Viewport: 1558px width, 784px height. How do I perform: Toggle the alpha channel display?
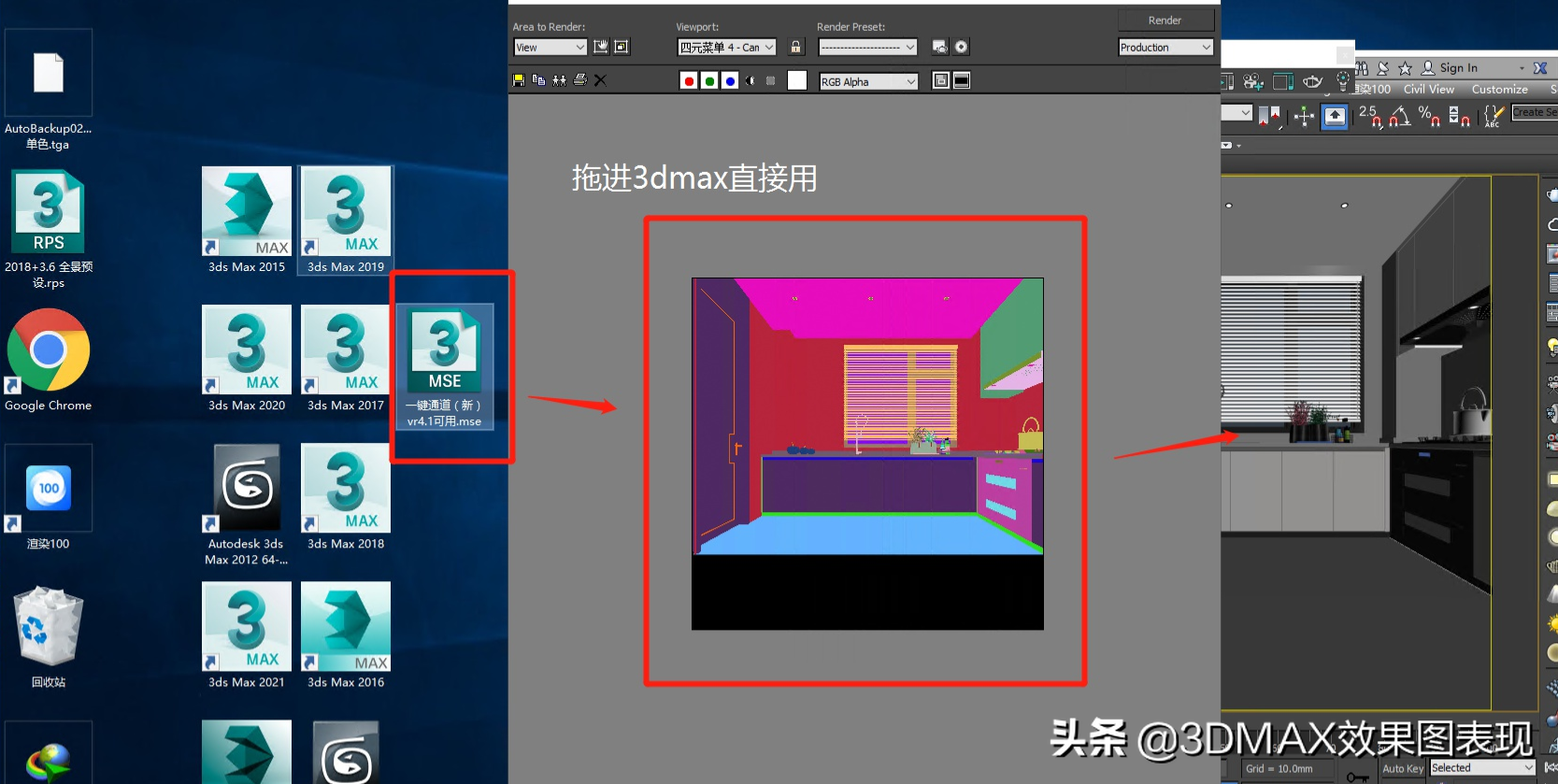pyautogui.click(x=750, y=81)
